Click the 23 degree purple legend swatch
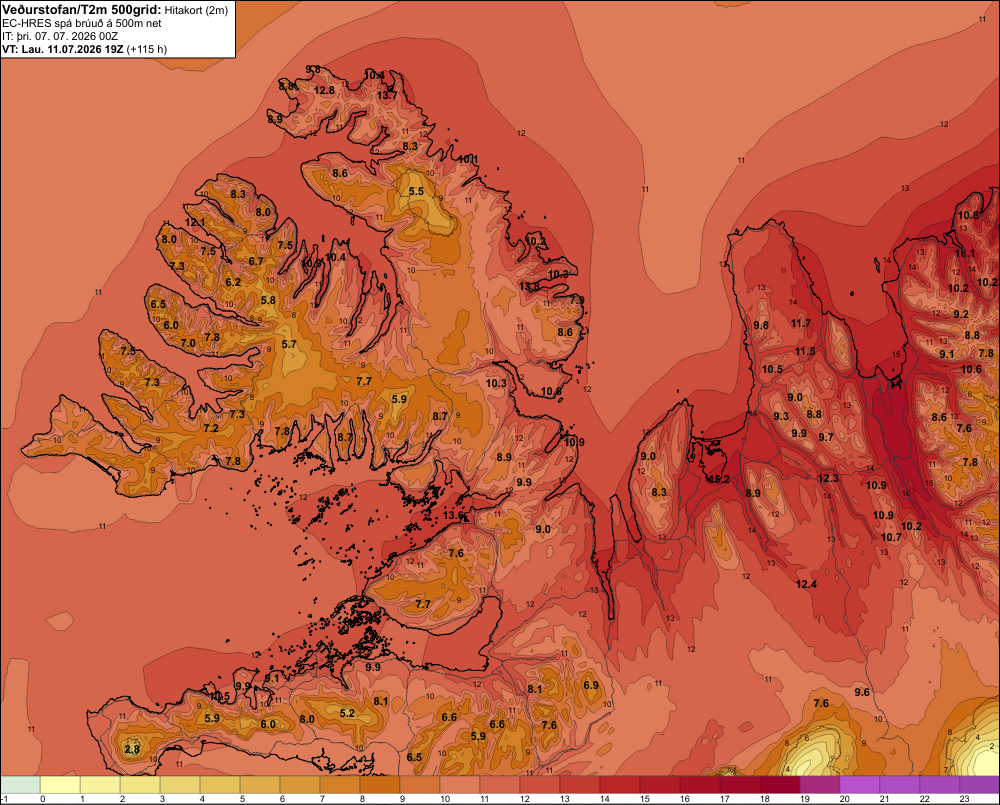 [979, 785]
